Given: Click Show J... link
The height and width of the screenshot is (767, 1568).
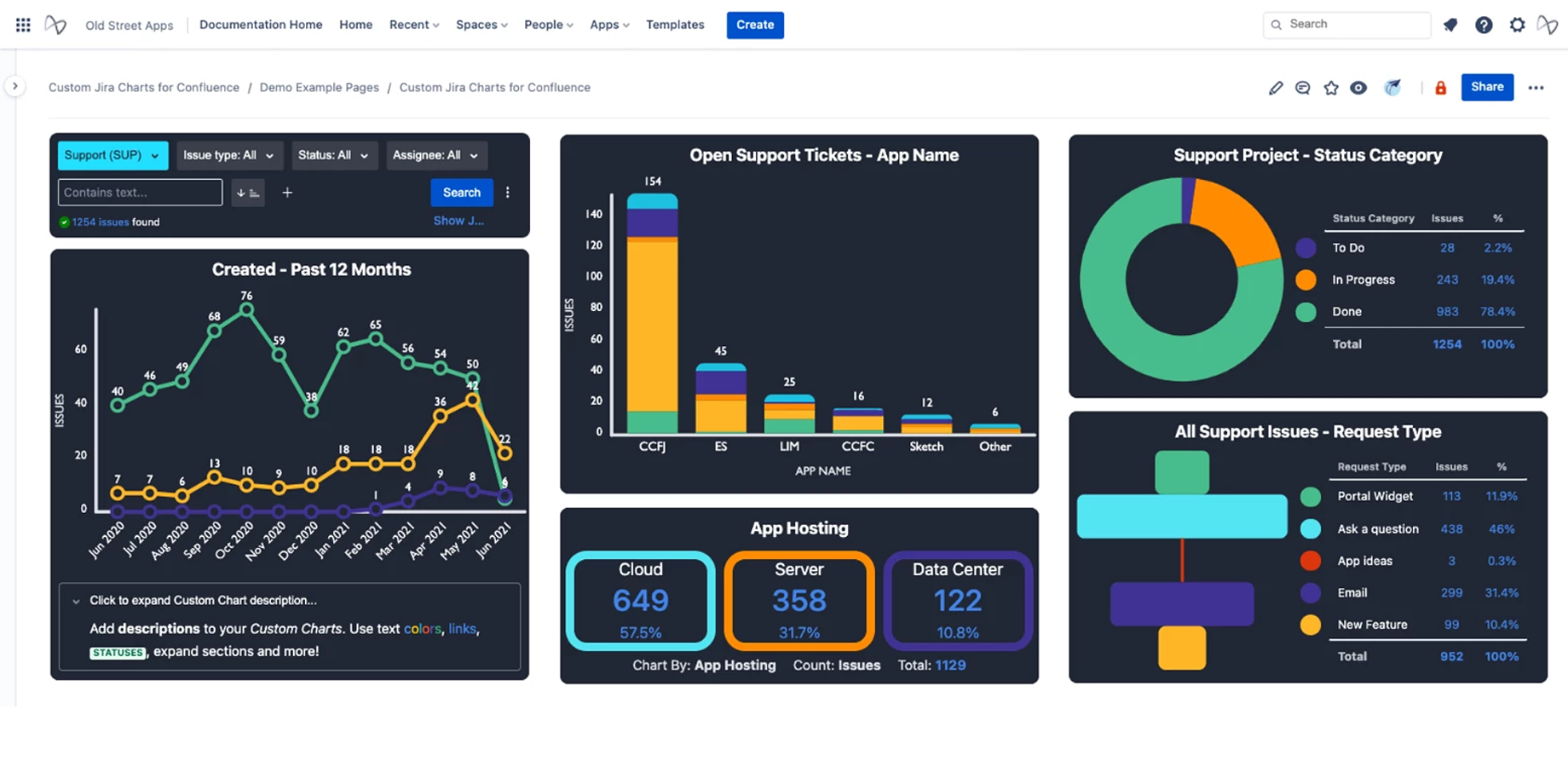Looking at the screenshot, I should point(458,221).
